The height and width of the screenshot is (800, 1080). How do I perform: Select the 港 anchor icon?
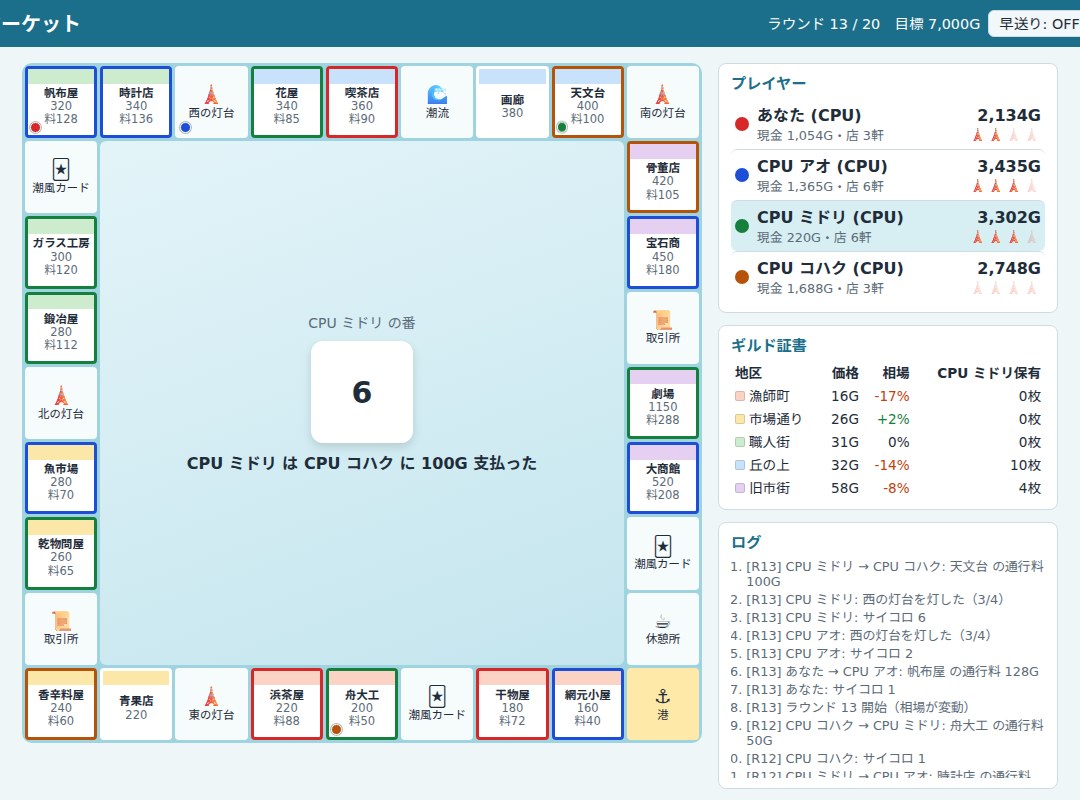click(663, 696)
